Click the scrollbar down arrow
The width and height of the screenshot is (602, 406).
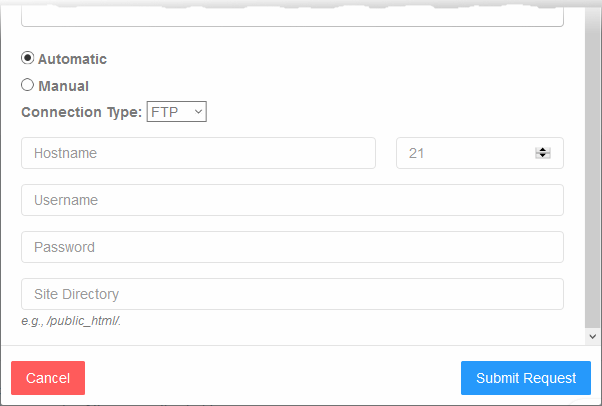592,336
